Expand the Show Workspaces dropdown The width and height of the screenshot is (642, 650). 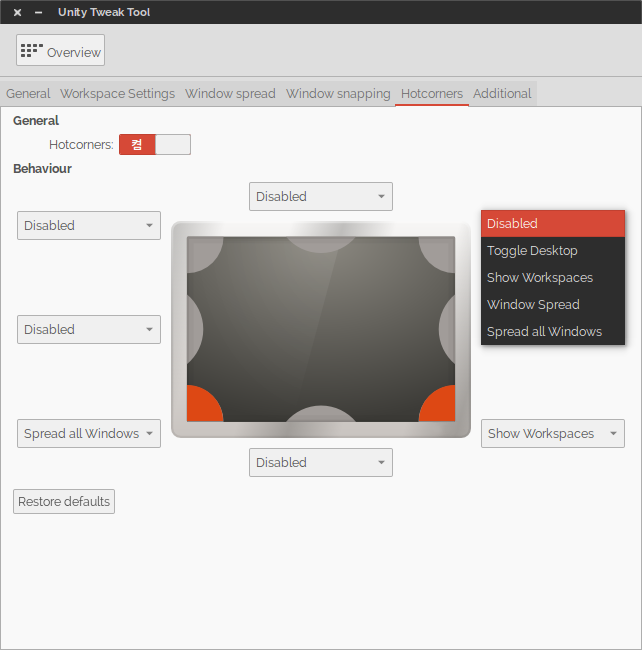click(x=553, y=434)
